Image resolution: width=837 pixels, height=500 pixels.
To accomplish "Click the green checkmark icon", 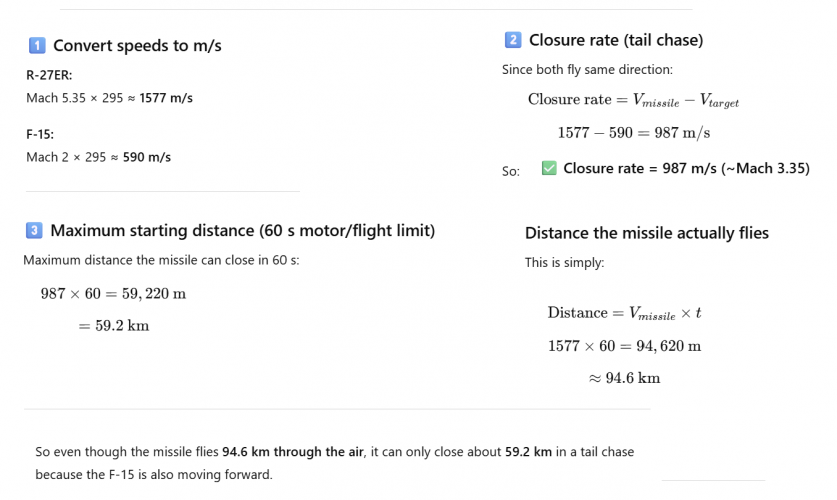I will click(548, 169).
